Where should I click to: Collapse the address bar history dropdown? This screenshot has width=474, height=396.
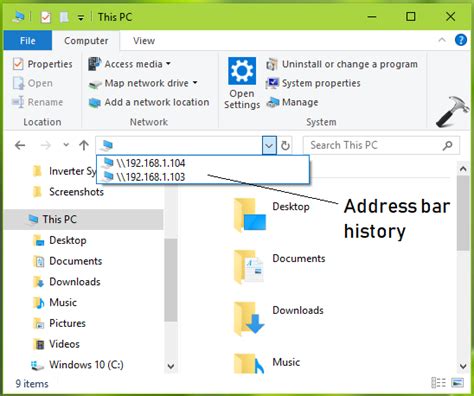tap(269, 146)
